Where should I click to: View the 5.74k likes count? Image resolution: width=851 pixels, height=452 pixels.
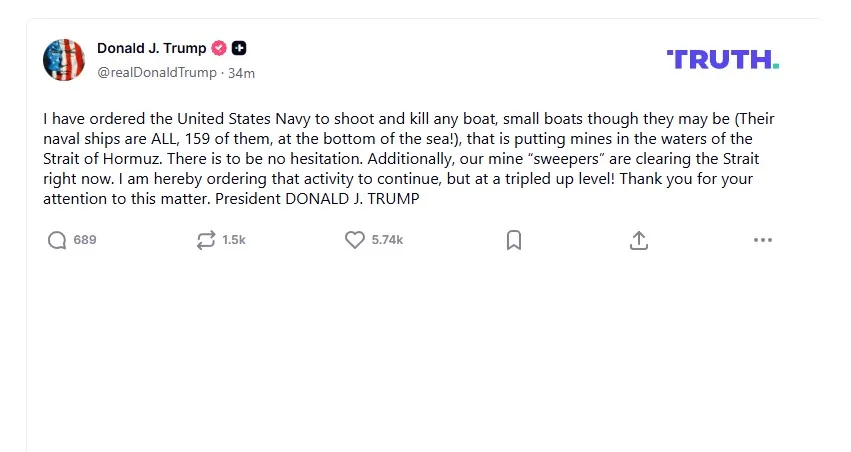click(387, 240)
